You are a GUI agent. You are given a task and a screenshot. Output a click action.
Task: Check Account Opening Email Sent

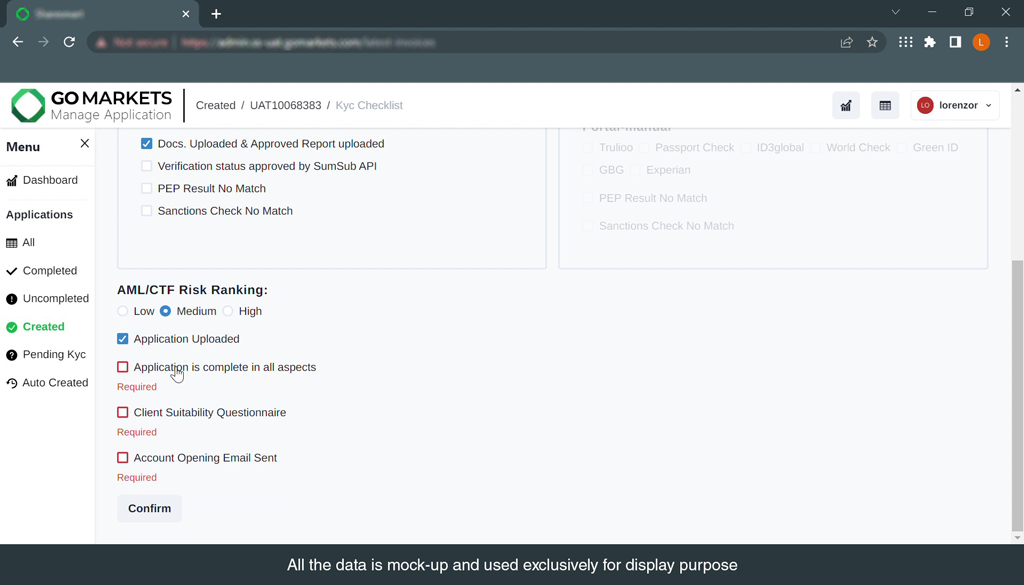coord(123,458)
